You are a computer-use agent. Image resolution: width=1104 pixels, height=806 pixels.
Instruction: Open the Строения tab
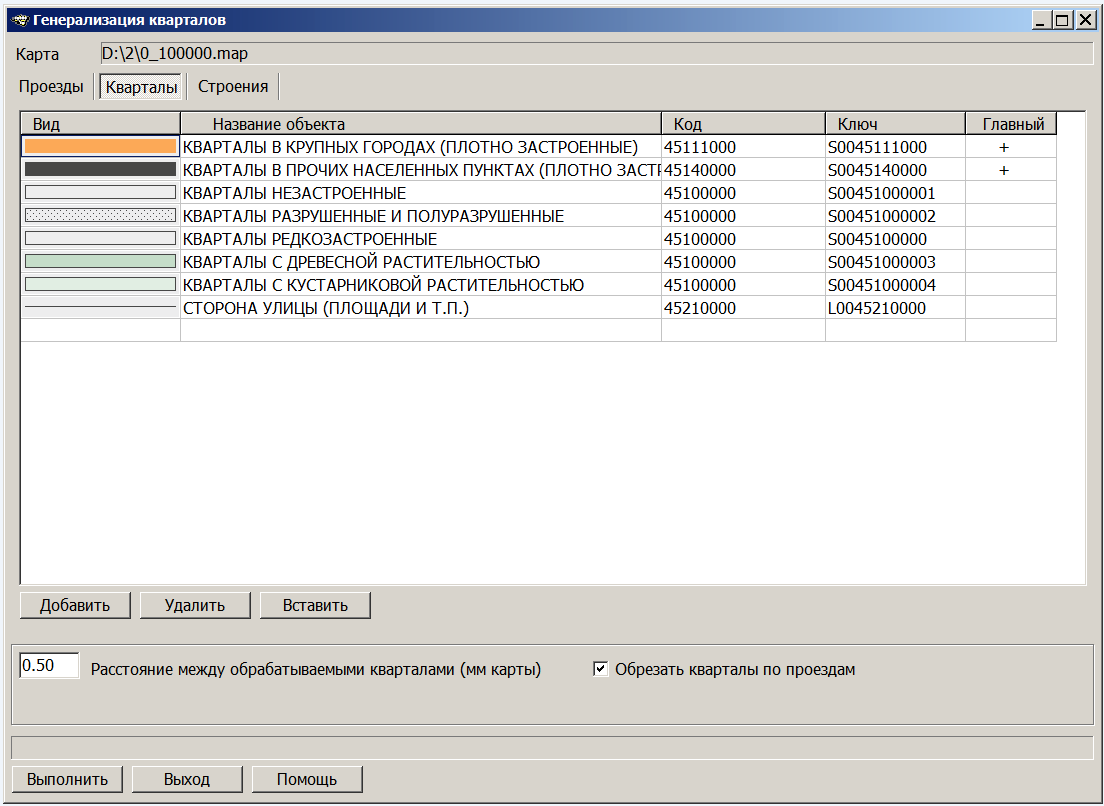[233, 87]
